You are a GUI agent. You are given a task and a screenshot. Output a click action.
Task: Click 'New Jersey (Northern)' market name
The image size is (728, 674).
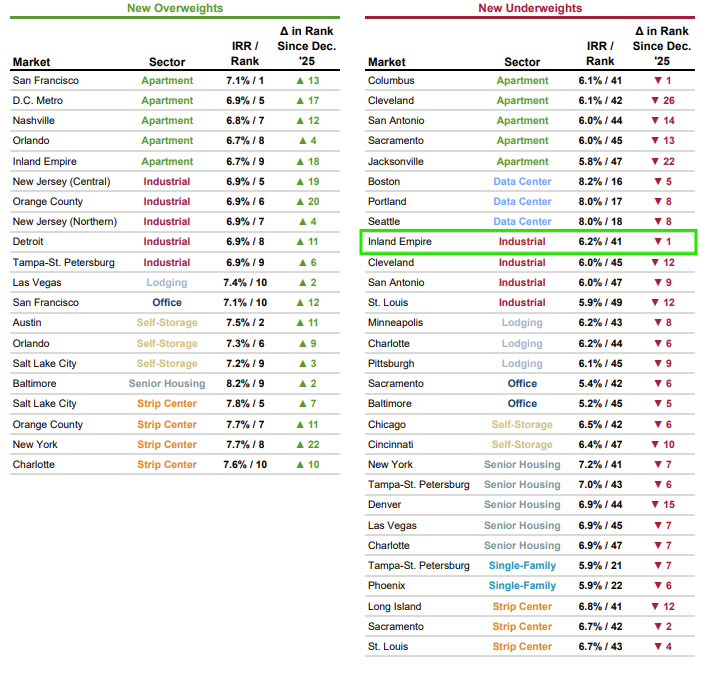(x=65, y=221)
